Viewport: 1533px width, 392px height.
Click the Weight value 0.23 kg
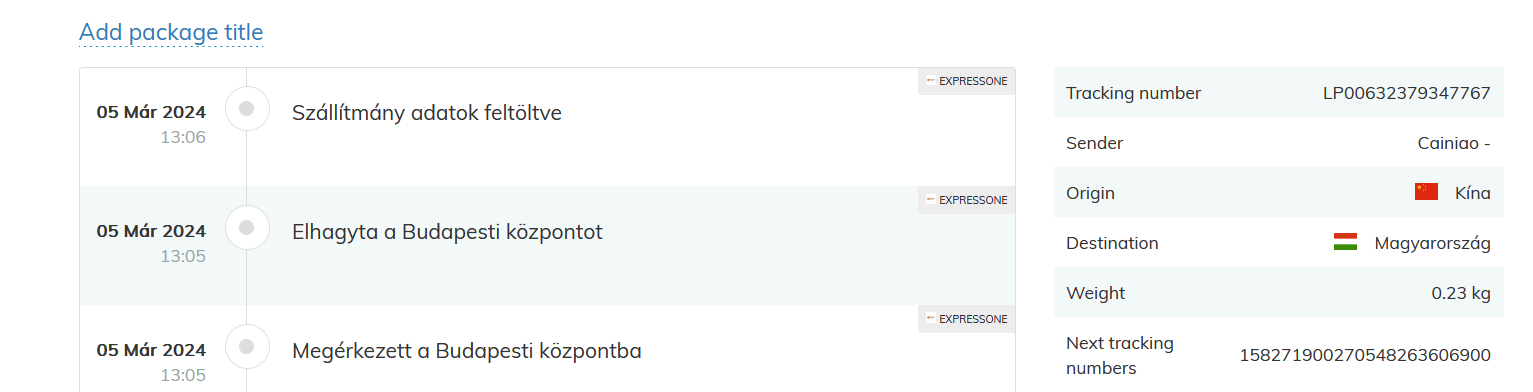pyautogui.click(x=1461, y=293)
